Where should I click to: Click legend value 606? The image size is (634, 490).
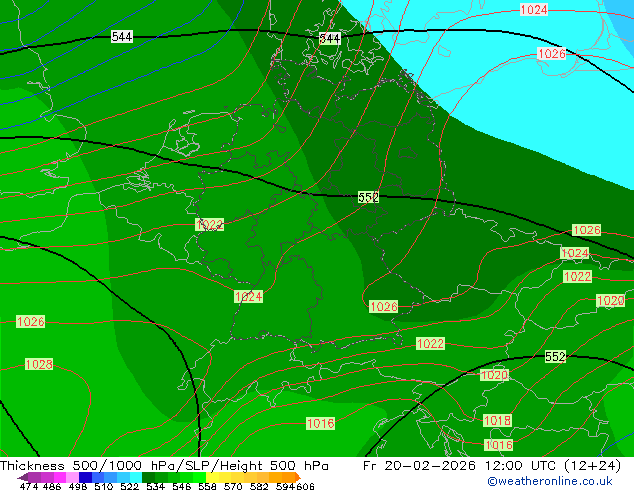[x=305, y=486]
